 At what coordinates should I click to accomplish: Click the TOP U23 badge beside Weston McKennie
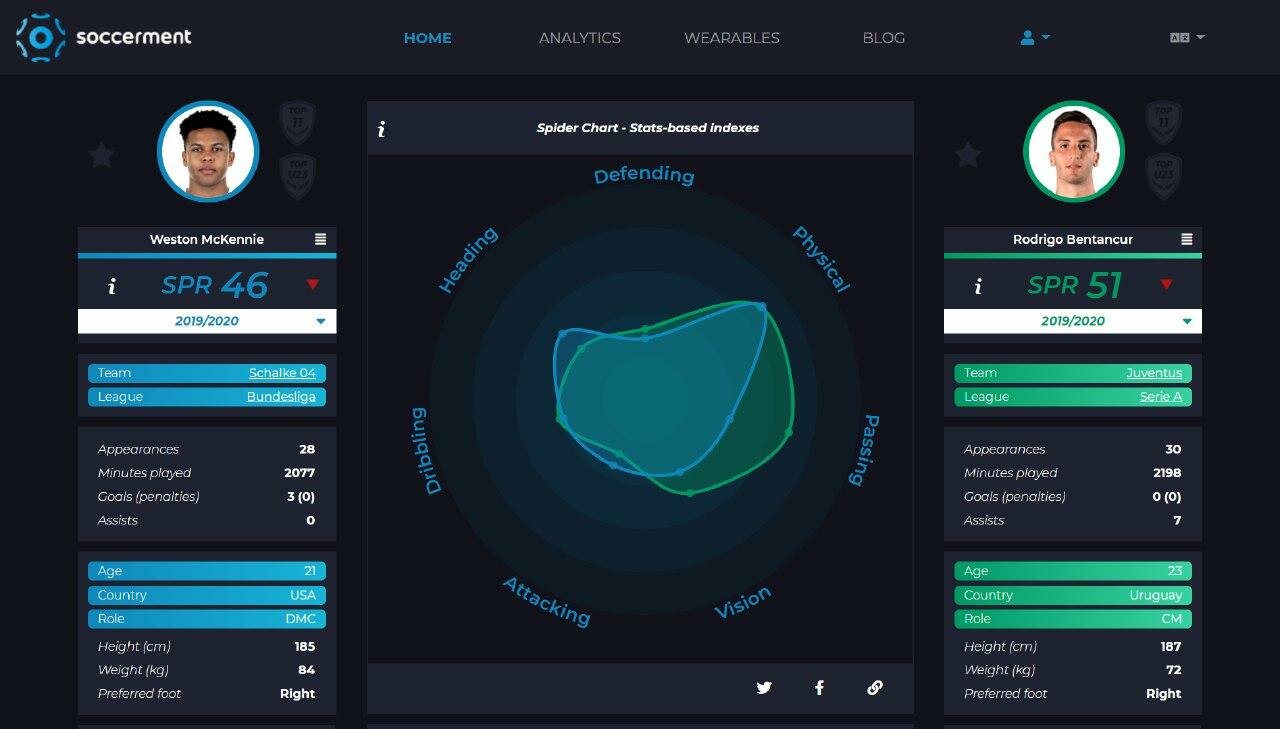point(297,176)
